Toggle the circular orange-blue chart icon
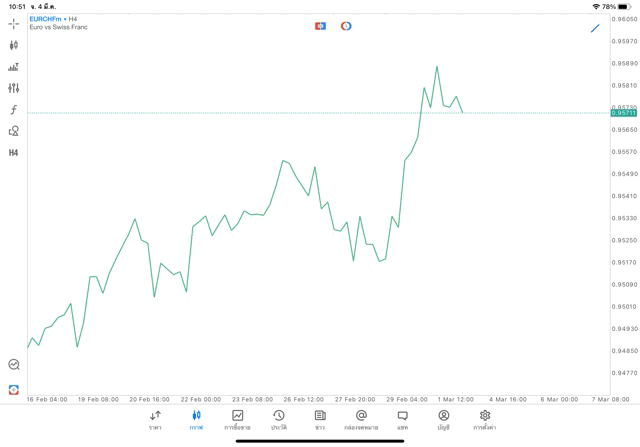The width and height of the screenshot is (640, 447). 346,26
